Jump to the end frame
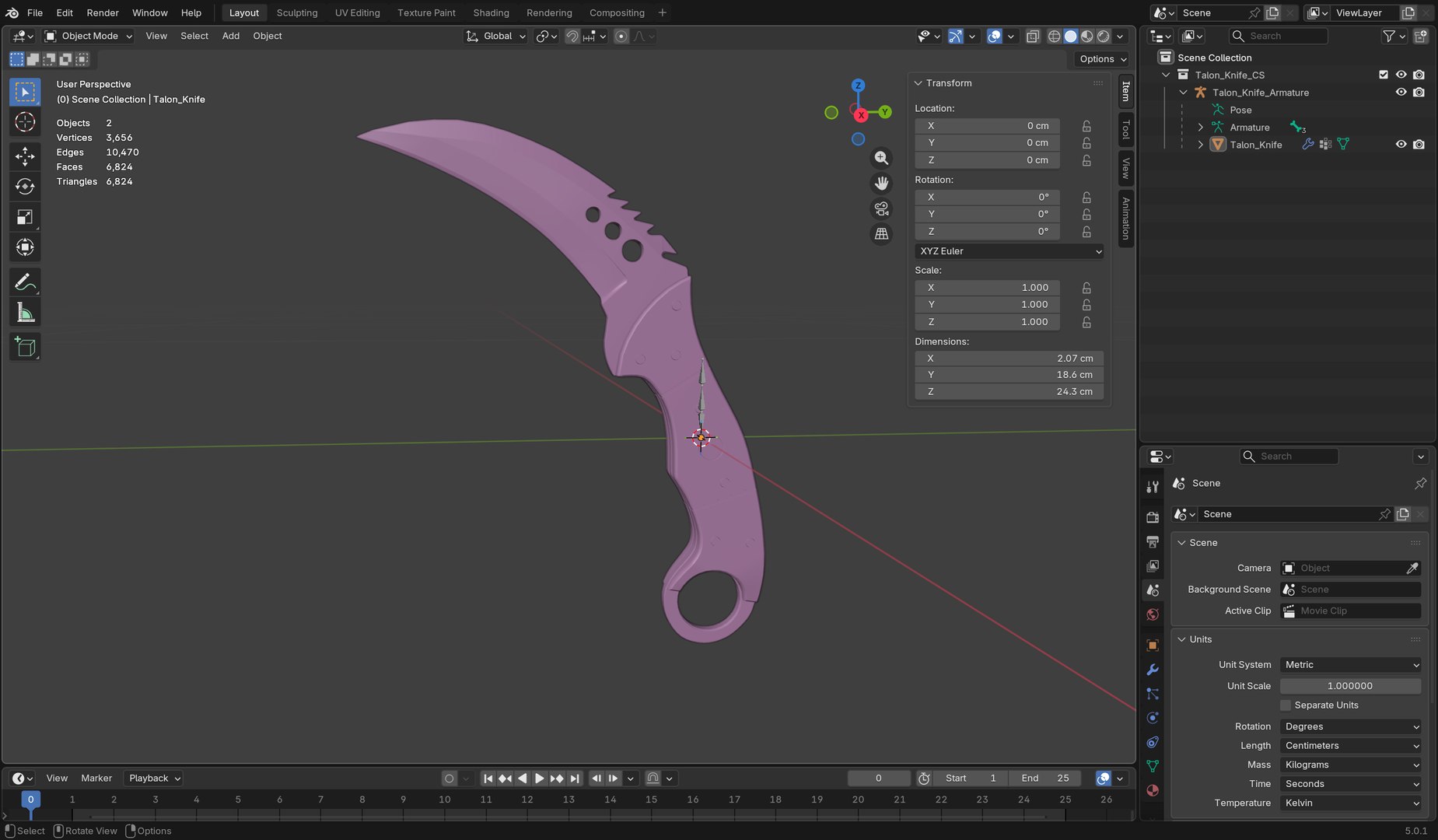The image size is (1438, 840). [x=574, y=779]
